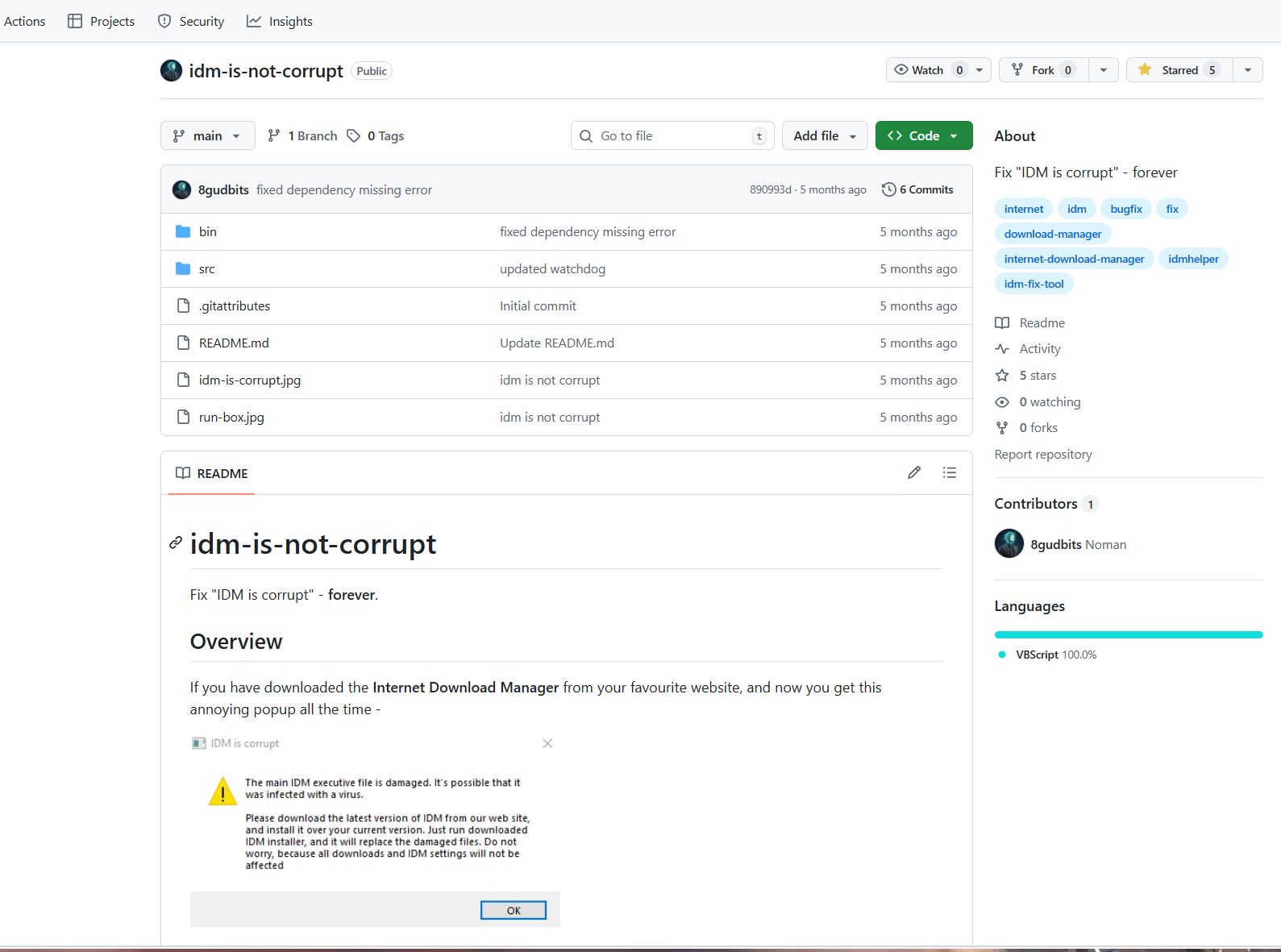This screenshot has height=952, width=1281.
Task: Open the main branch selector
Action: (208, 135)
